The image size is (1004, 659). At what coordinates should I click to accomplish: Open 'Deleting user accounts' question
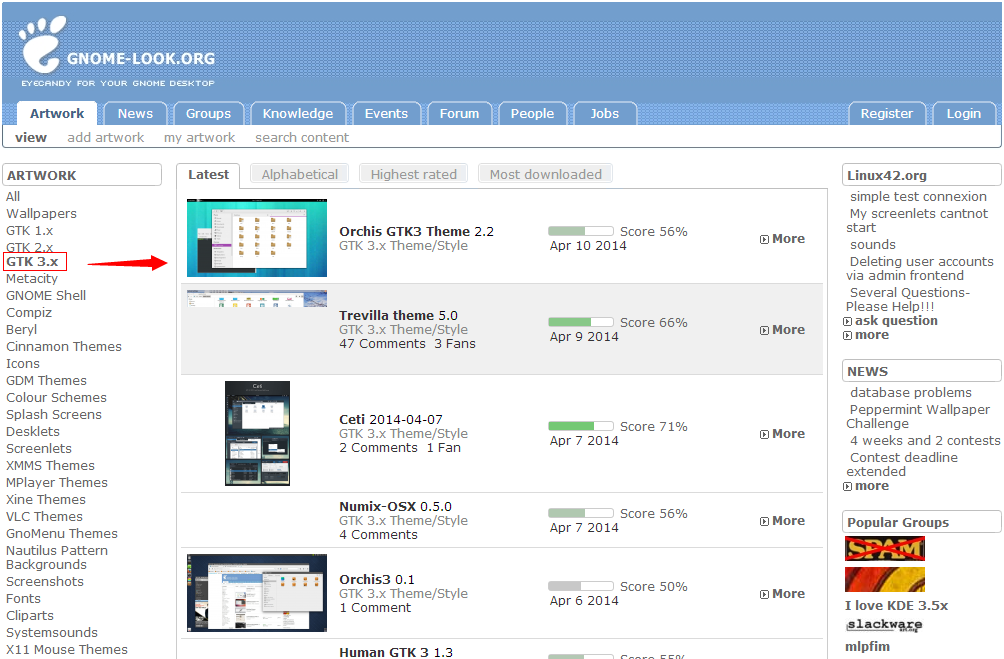(x=920, y=268)
